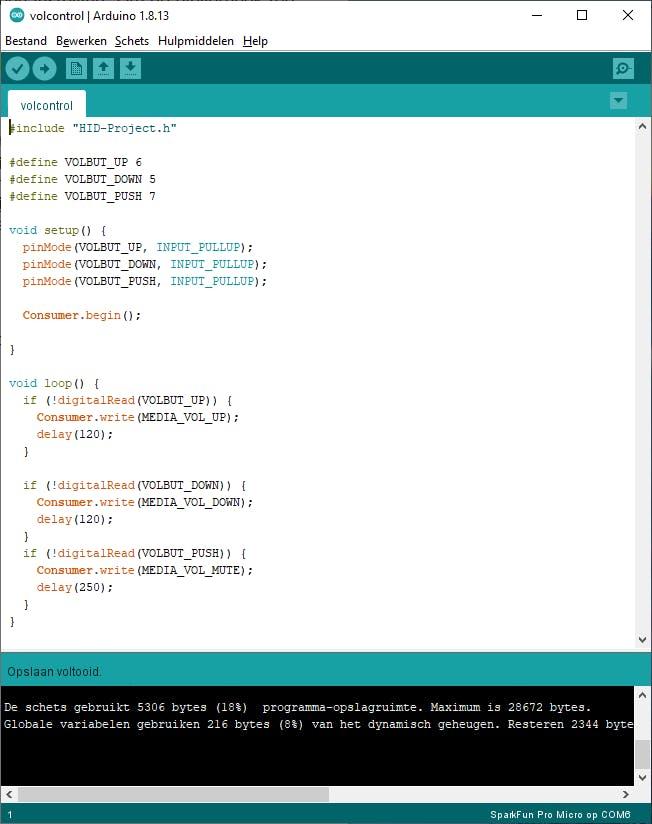Click the Consumer.begin(); line
Screen dimensions: 652x824
(81, 315)
